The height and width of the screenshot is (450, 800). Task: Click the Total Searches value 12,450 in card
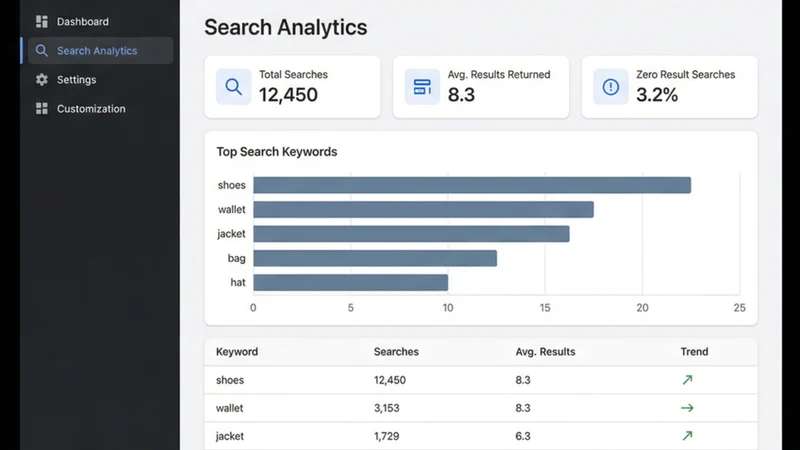(288, 95)
